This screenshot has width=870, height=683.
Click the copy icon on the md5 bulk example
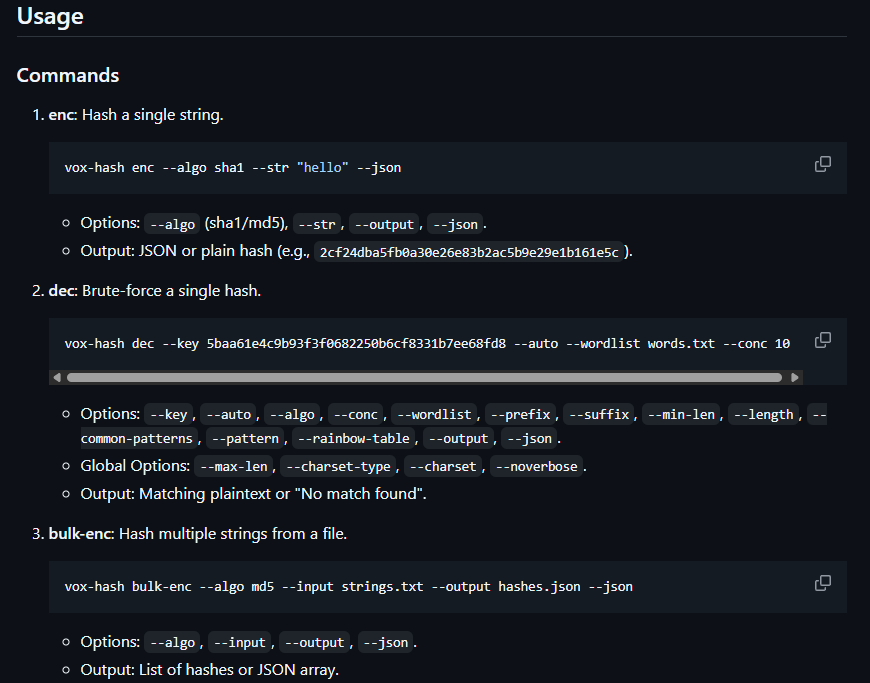pyautogui.click(x=822, y=583)
